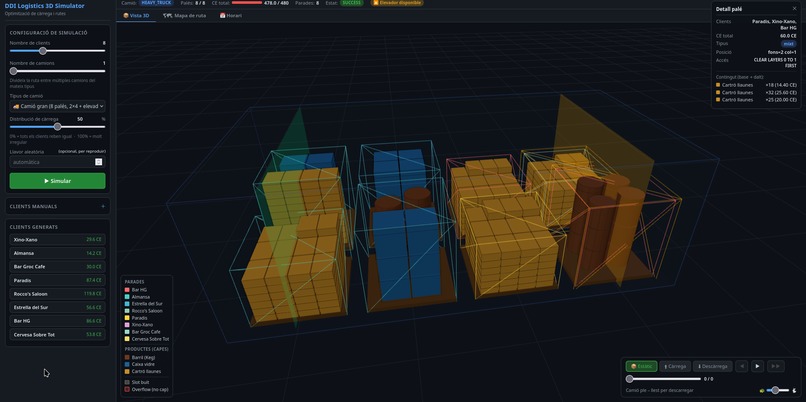Click the SUCCESS status badge
Viewport: 806px width, 402px height.
pos(351,3)
